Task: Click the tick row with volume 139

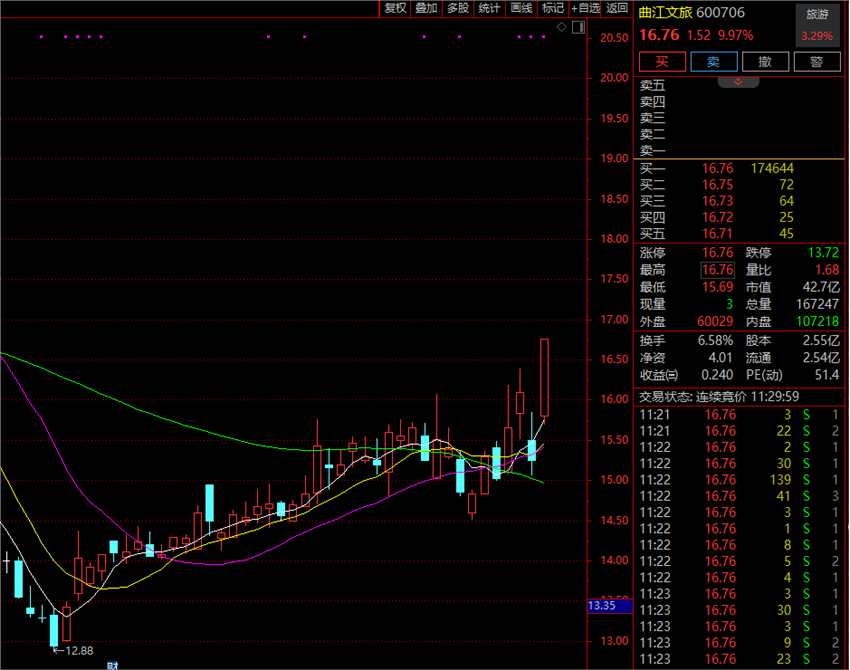Action: click(738, 480)
